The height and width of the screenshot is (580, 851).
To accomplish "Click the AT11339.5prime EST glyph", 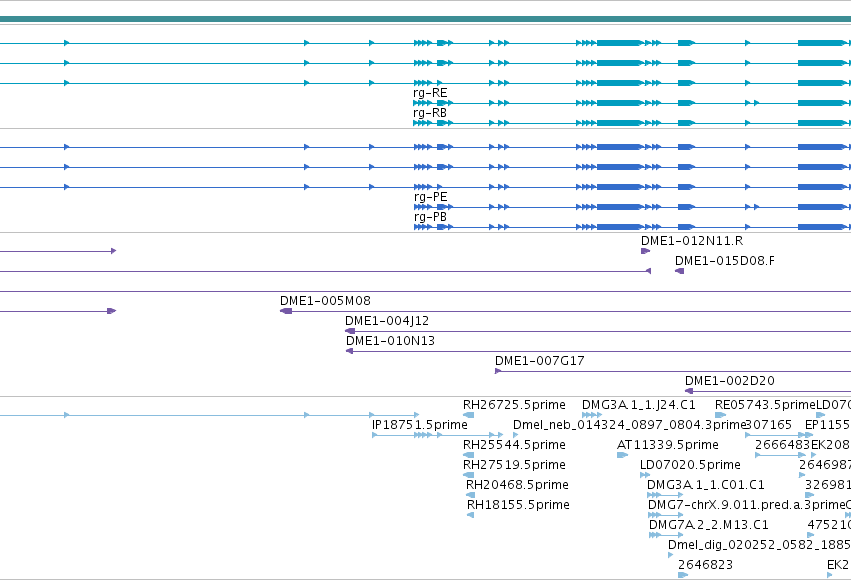I will point(623,455).
